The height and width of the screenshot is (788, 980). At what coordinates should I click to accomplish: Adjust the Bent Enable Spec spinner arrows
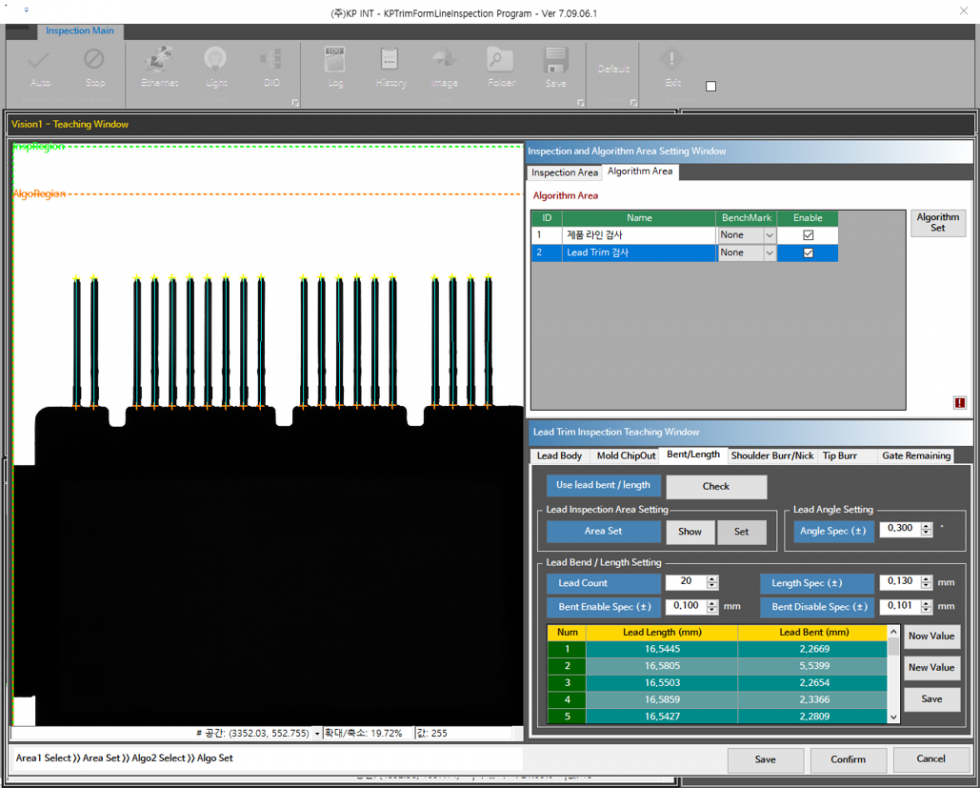[x=712, y=606]
